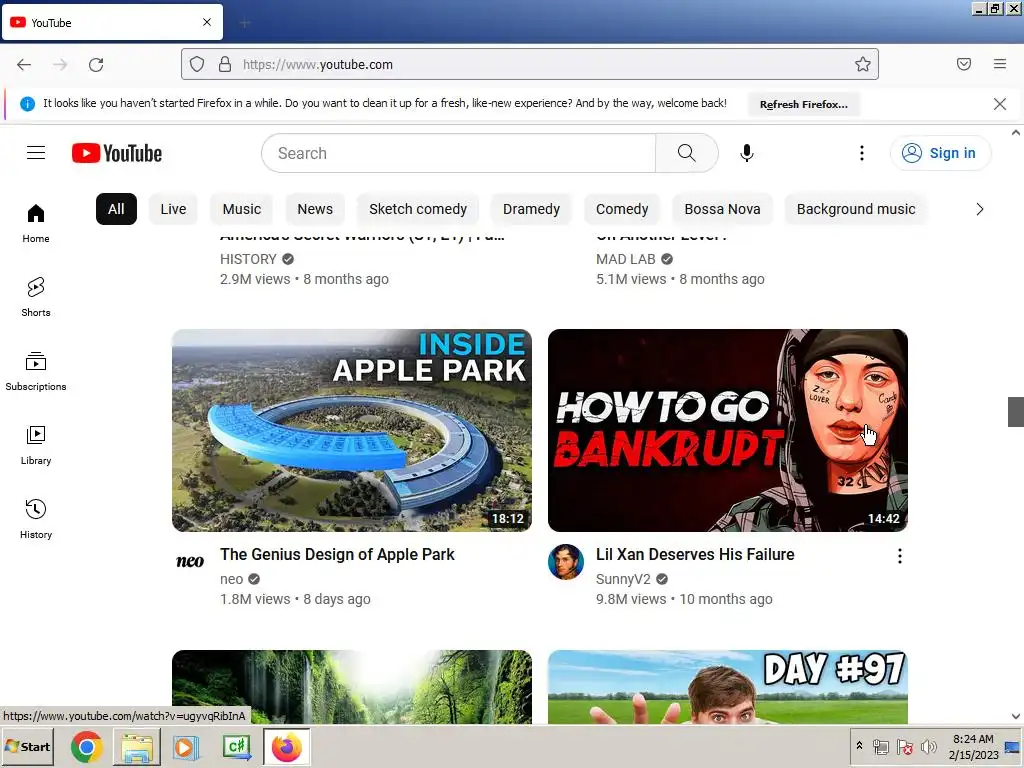Open volume control in system tray
The width and height of the screenshot is (1024, 768).
point(929,746)
